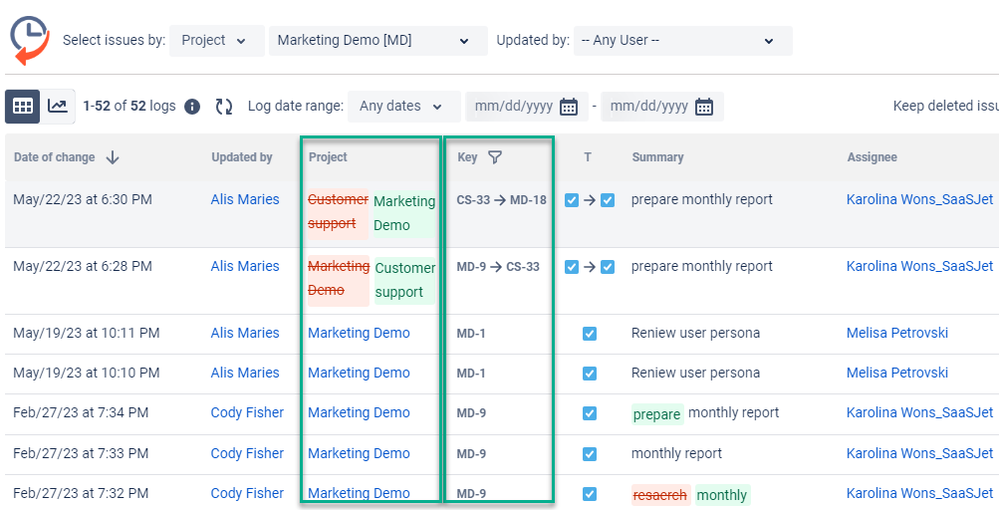The image size is (999, 510).
Task: Click task type icon in Feb/27/23 7:33 PM row
Action: 589,454
